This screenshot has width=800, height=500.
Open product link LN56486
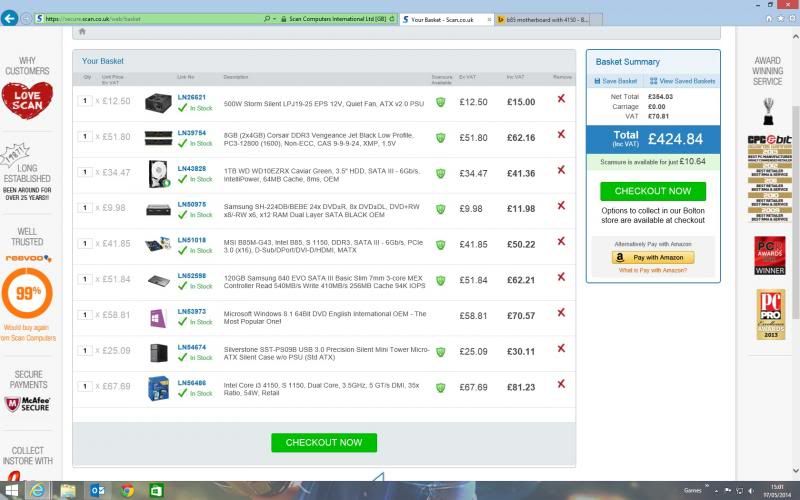[x=192, y=383]
